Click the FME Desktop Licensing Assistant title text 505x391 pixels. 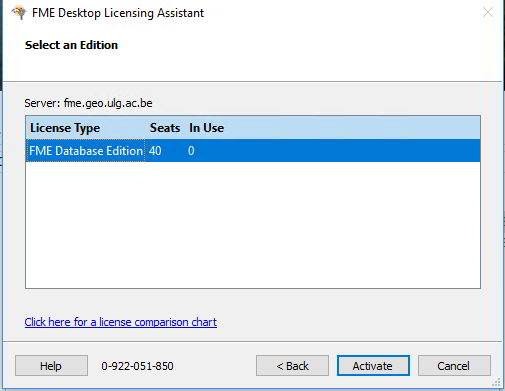click(118, 13)
